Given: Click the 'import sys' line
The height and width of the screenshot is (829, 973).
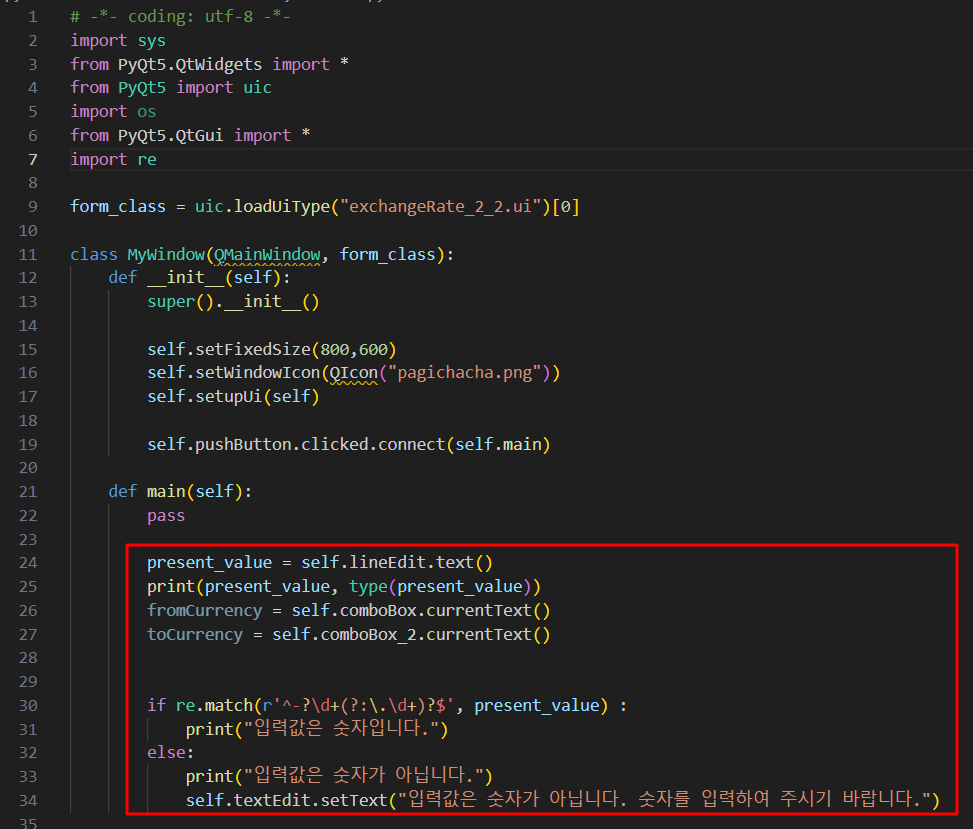Looking at the screenshot, I should pos(118,41).
